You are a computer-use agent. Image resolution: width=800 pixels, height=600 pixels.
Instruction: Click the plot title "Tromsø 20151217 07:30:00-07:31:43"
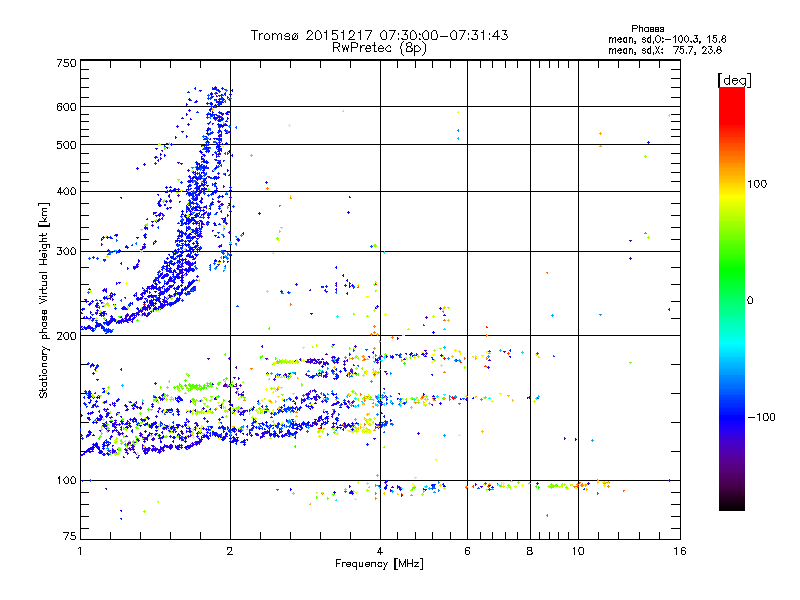[x=379, y=35]
